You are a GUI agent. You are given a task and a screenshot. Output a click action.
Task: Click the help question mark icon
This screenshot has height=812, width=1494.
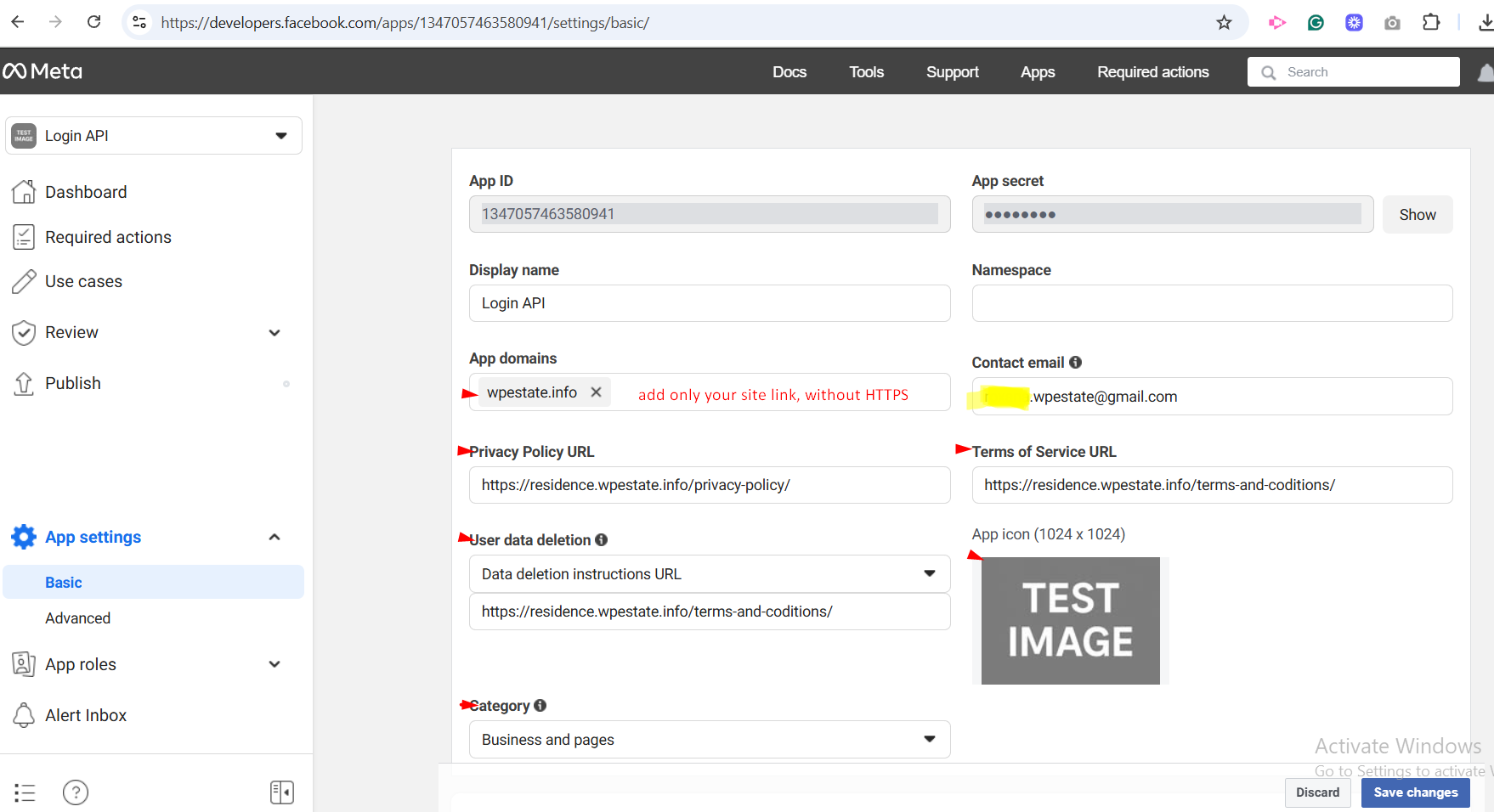point(76,792)
